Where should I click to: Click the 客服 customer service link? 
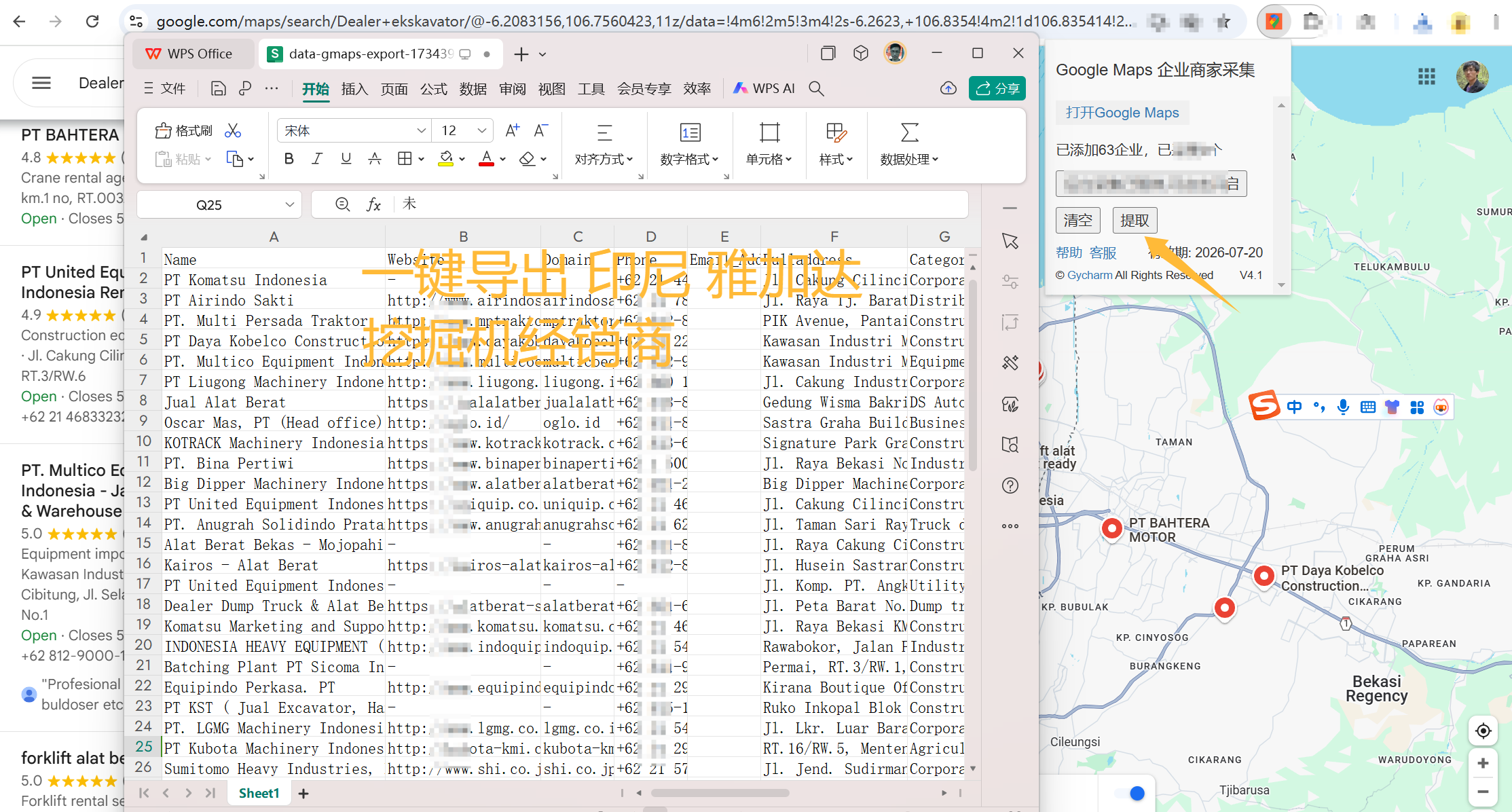[x=1103, y=253]
